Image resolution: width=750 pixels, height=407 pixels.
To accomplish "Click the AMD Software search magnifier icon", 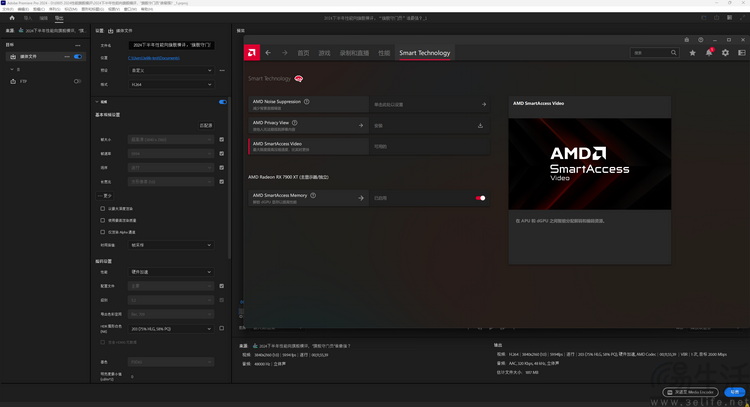I will click(673, 53).
